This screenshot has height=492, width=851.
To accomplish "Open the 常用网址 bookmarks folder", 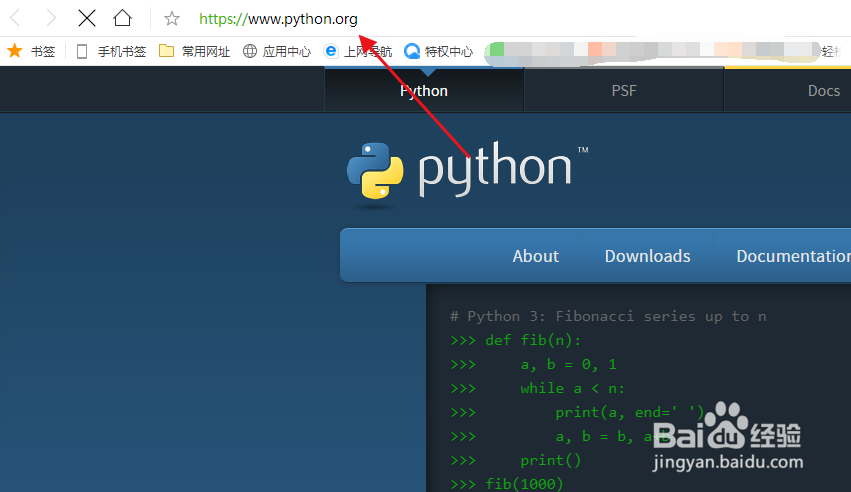I will [194, 52].
